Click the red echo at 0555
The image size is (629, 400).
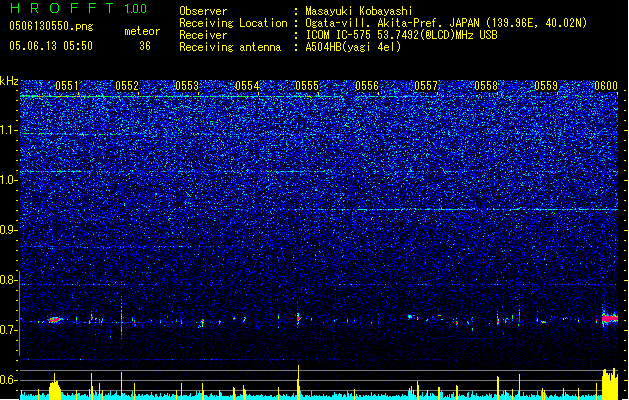coord(298,319)
